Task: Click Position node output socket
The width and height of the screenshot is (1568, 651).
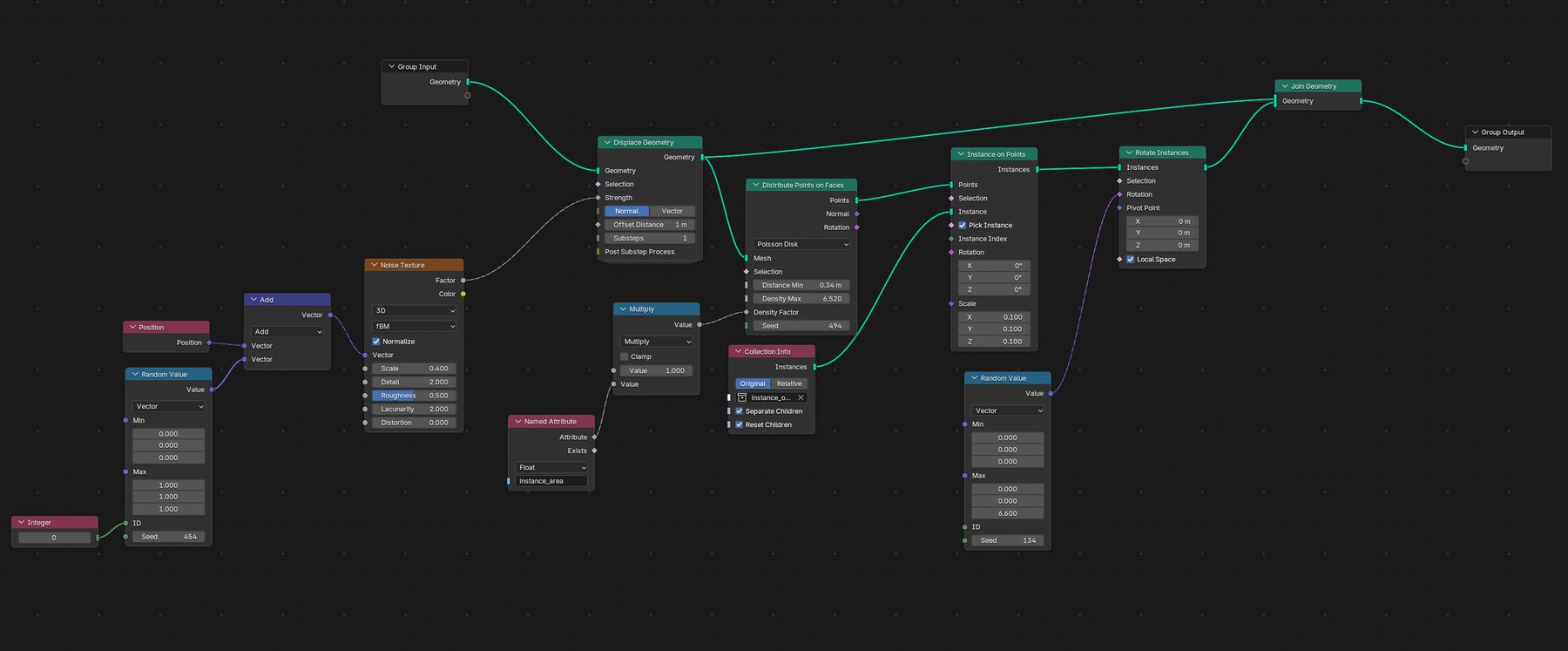Action: pyautogui.click(x=209, y=342)
